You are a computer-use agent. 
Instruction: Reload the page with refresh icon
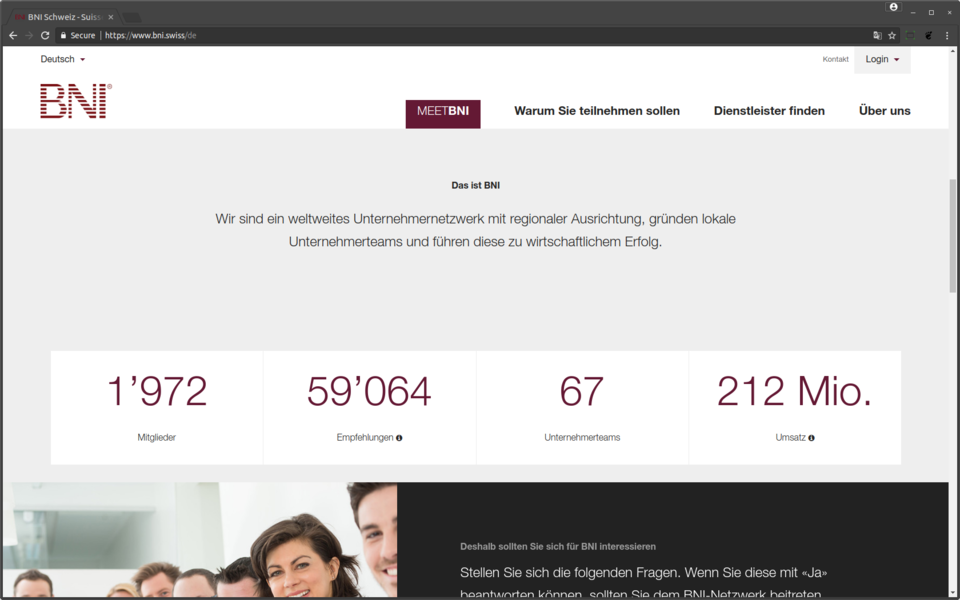tap(45, 36)
